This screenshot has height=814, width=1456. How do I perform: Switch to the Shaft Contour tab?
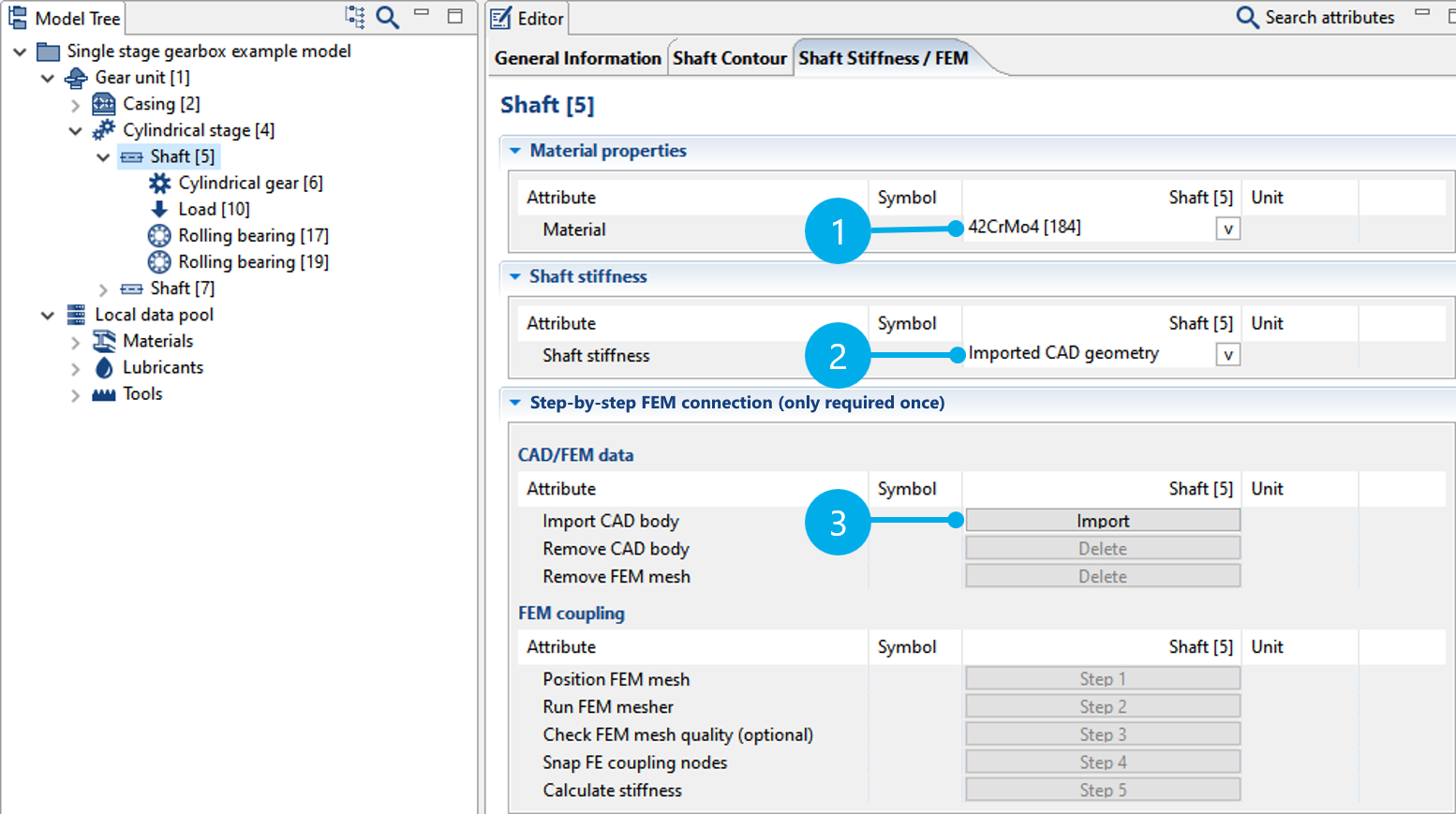tap(730, 58)
